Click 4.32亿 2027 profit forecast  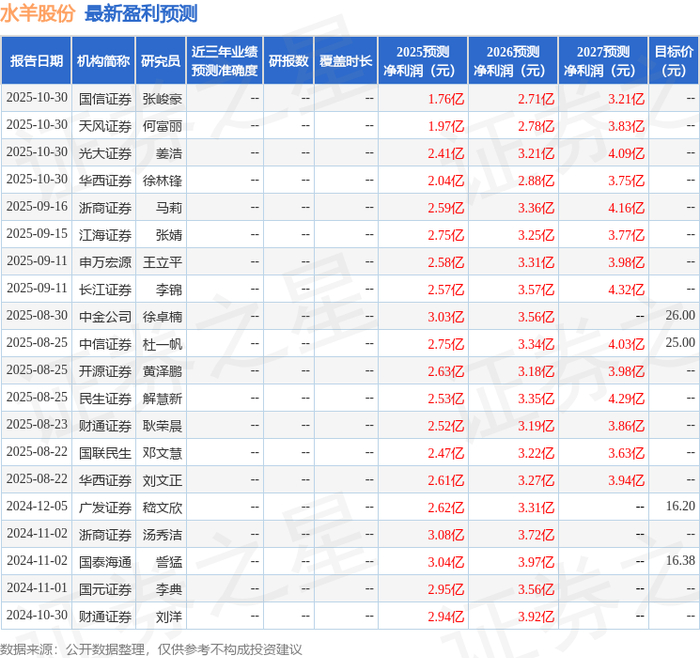point(626,290)
